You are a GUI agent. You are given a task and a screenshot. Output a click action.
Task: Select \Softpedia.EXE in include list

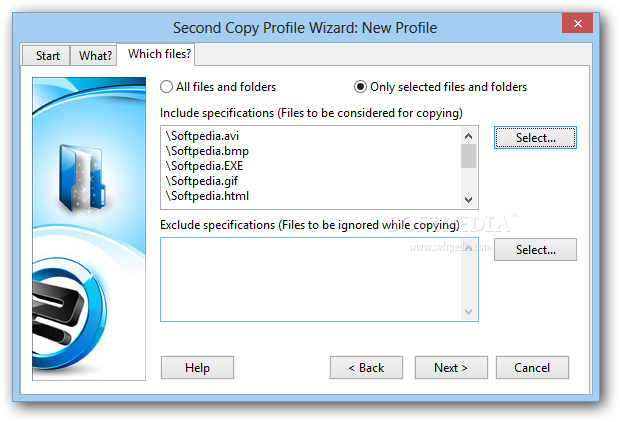coord(204,166)
